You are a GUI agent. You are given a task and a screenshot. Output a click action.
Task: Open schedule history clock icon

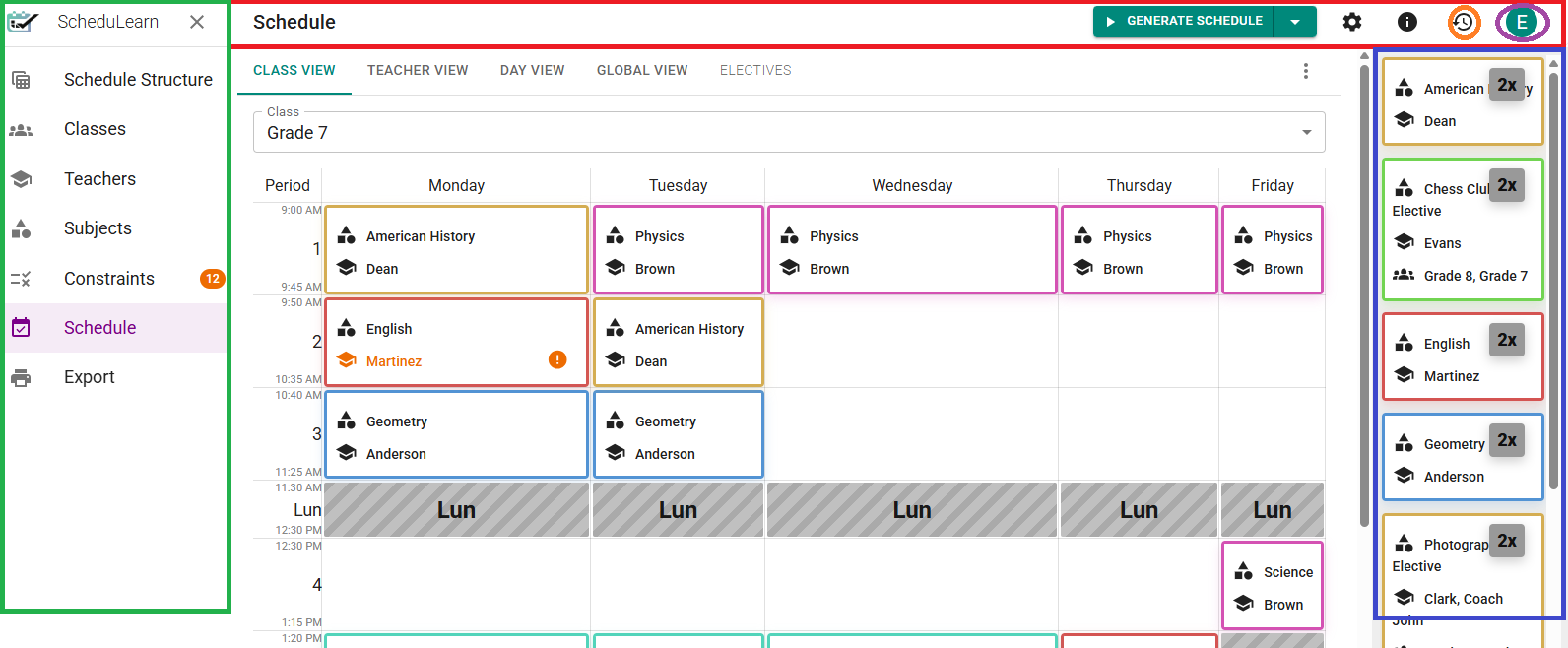click(1464, 22)
